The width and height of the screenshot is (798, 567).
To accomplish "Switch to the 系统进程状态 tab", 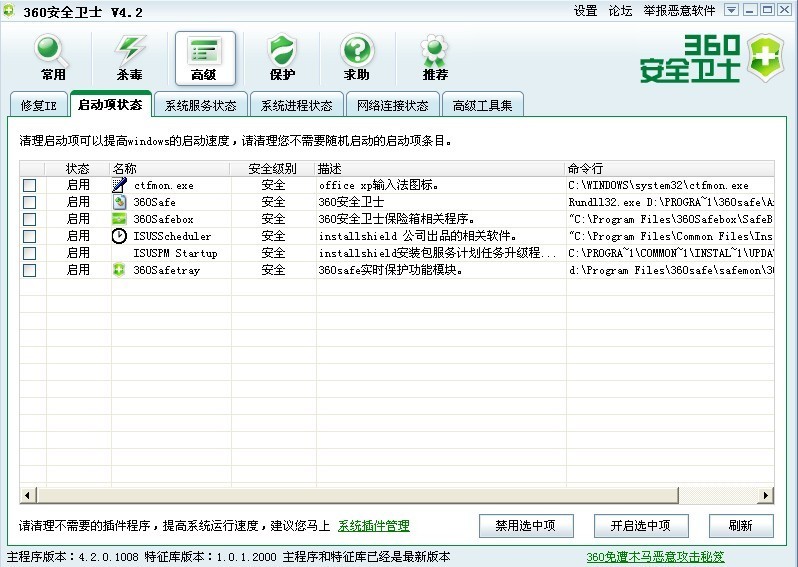I will point(297,105).
